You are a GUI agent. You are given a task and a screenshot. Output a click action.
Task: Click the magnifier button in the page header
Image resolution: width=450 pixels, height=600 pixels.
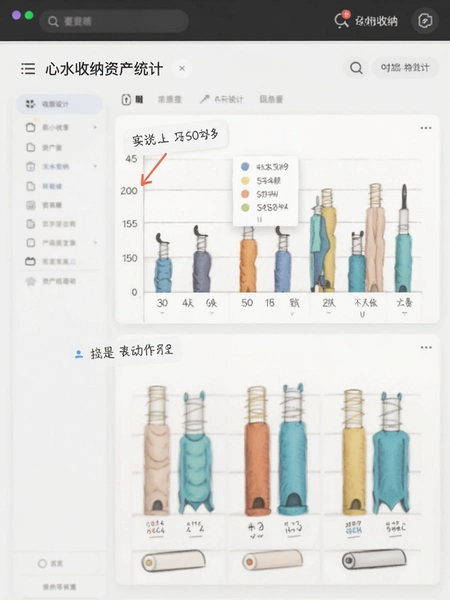coord(356,68)
